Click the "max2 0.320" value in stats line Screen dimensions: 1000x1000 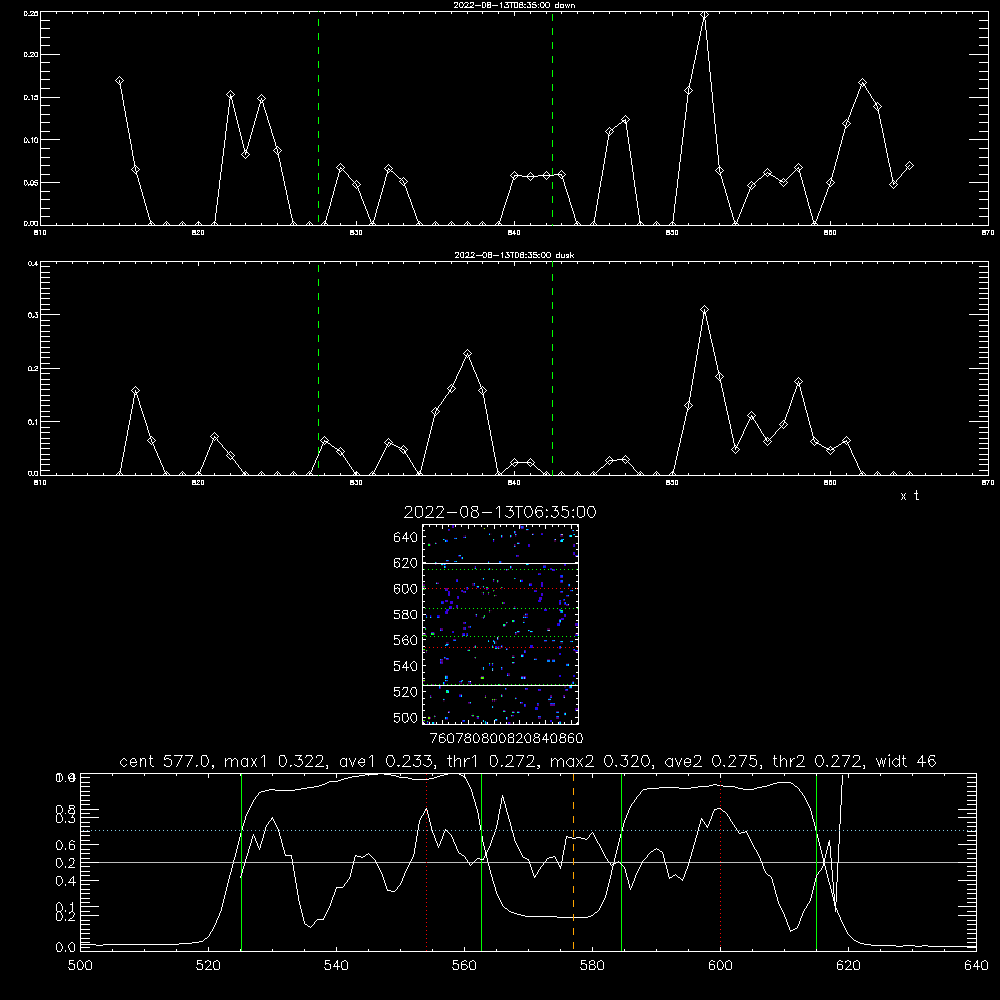[601, 761]
